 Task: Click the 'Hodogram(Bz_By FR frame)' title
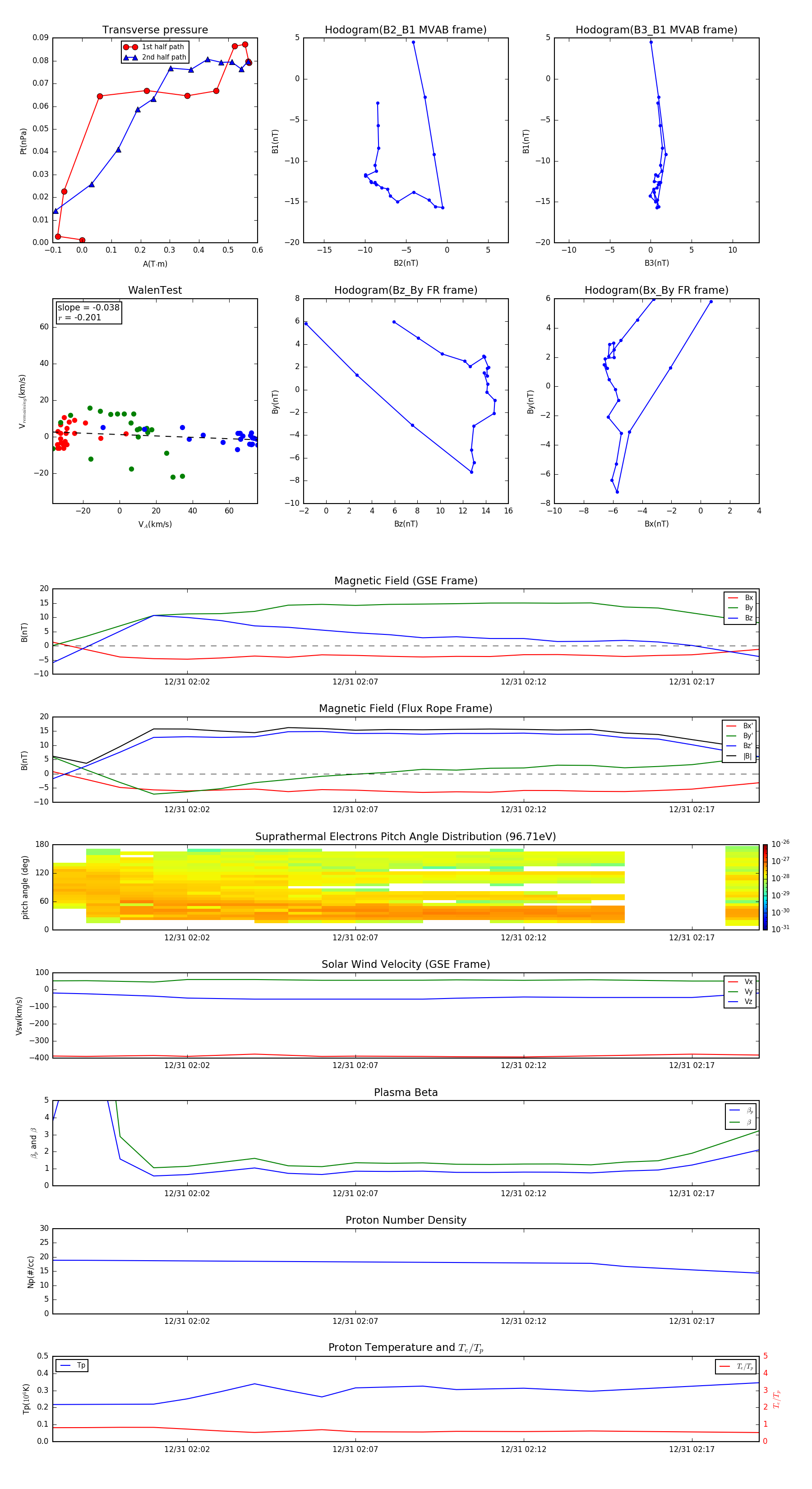coord(406,290)
